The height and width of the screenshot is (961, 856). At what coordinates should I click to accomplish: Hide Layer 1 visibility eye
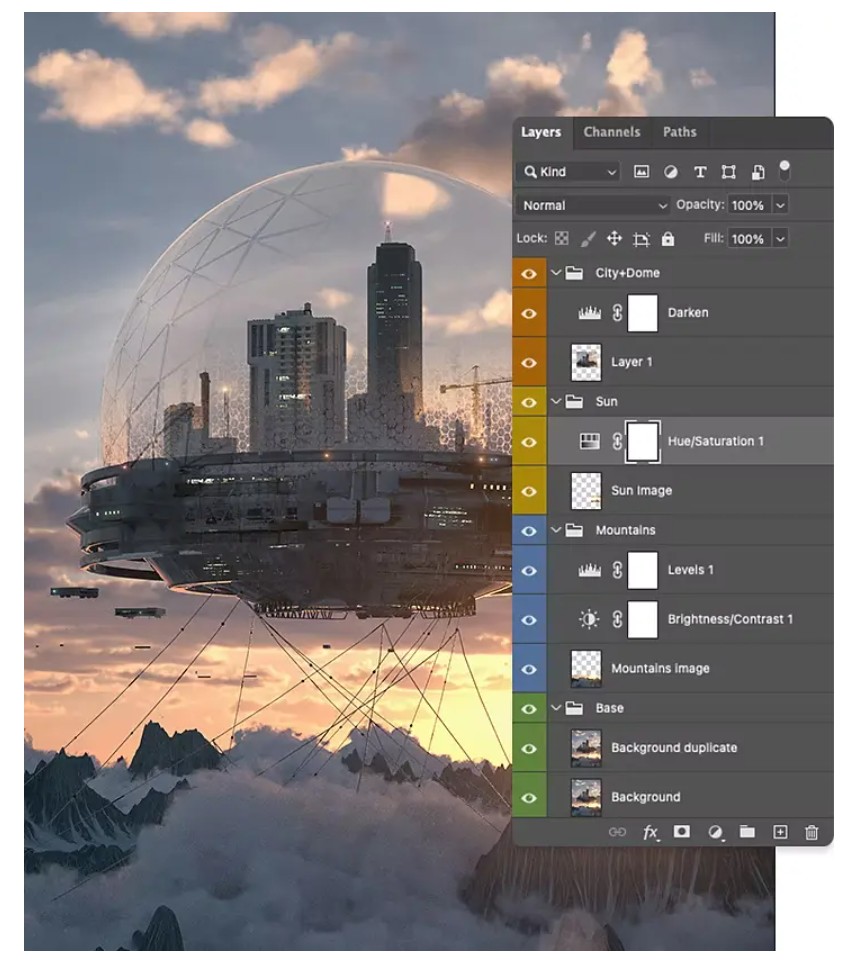[529, 362]
